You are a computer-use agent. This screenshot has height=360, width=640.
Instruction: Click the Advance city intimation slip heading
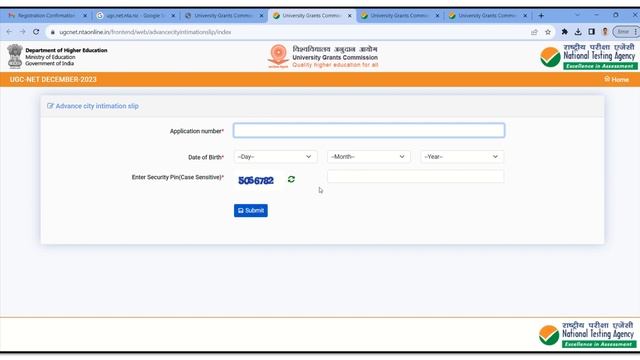point(93,106)
